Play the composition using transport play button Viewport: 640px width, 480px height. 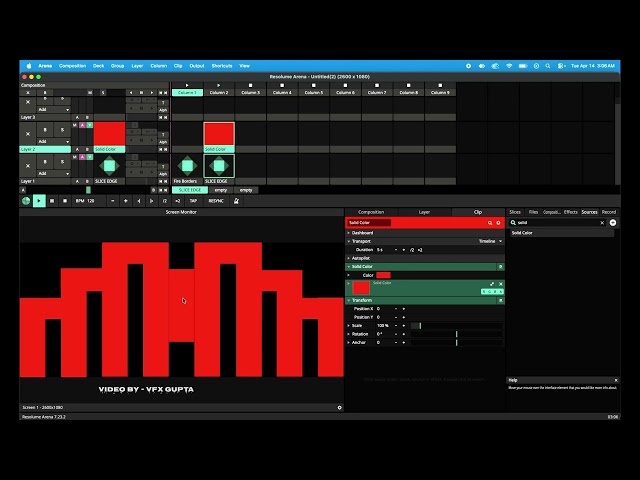point(39,201)
